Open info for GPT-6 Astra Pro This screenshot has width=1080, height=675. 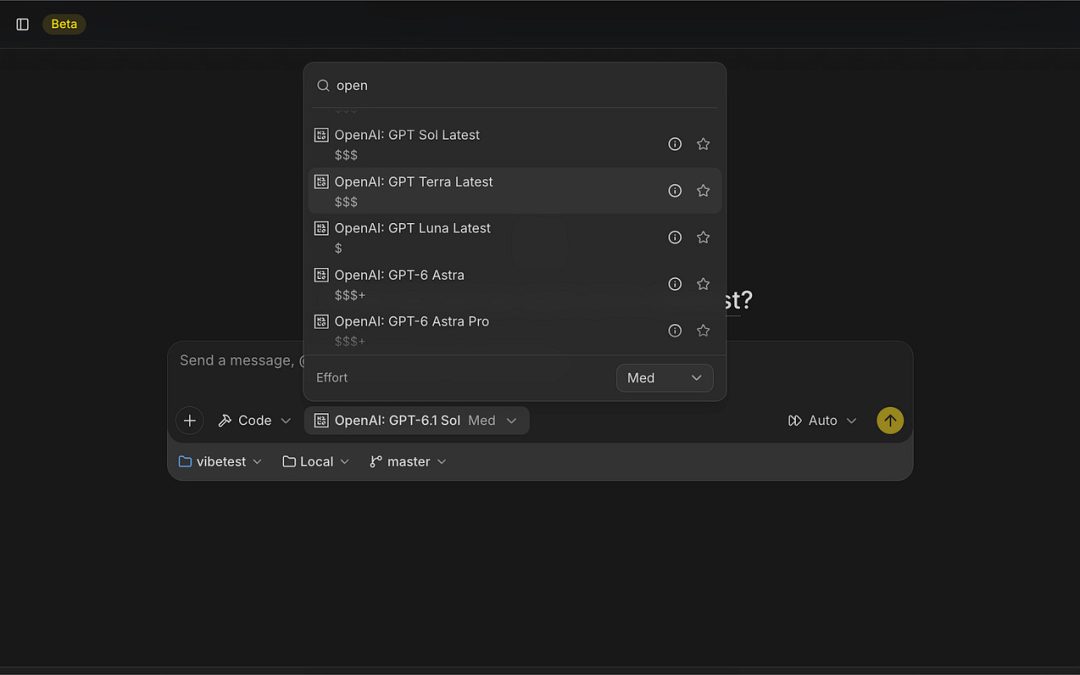[675, 331]
